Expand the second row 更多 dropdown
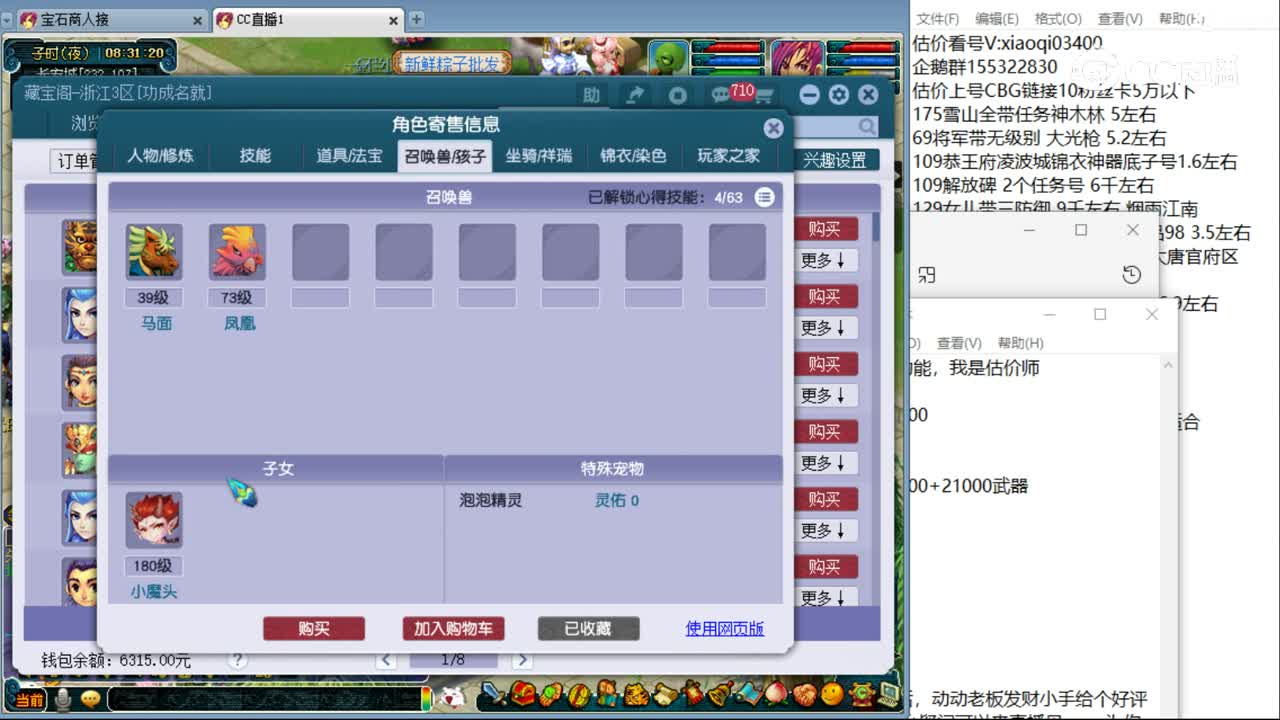Screen dimensions: 1280x720 click(x=824, y=328)
